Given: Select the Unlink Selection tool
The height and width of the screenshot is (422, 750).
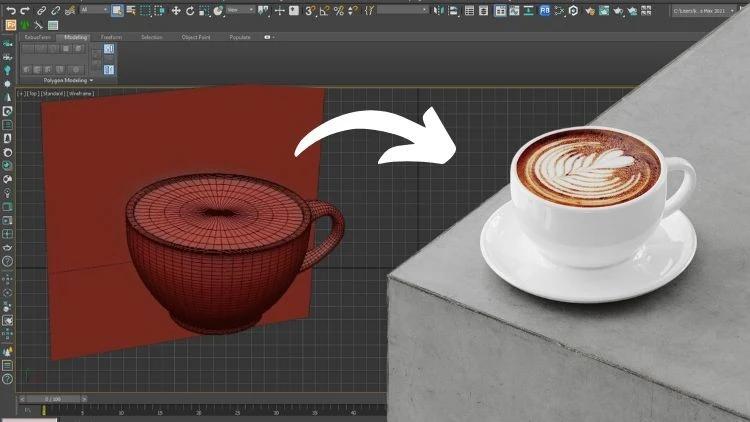Looking at the screenshot, I should pos(56,10).
